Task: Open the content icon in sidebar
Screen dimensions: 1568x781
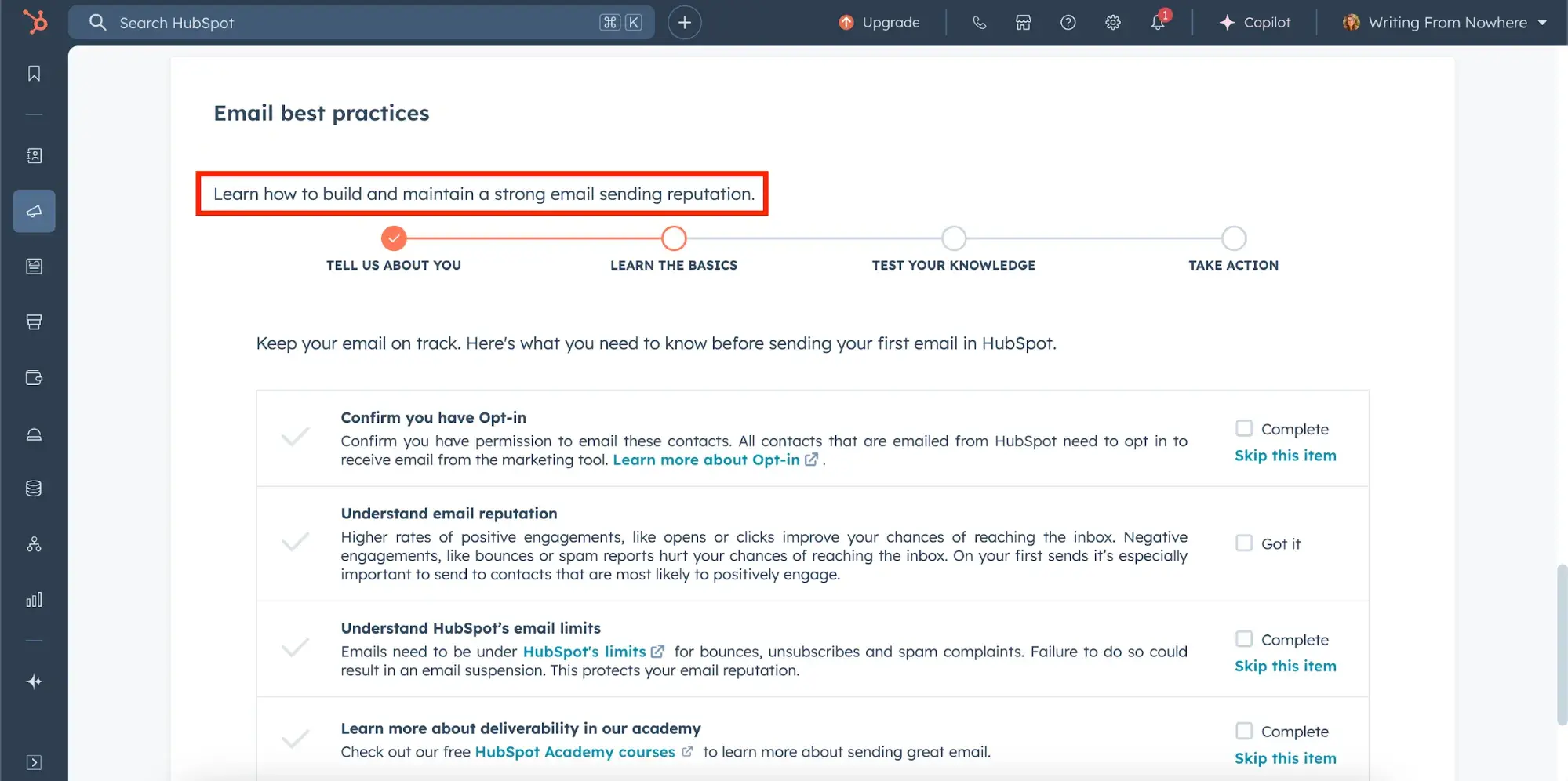Action: pos(34,267)
